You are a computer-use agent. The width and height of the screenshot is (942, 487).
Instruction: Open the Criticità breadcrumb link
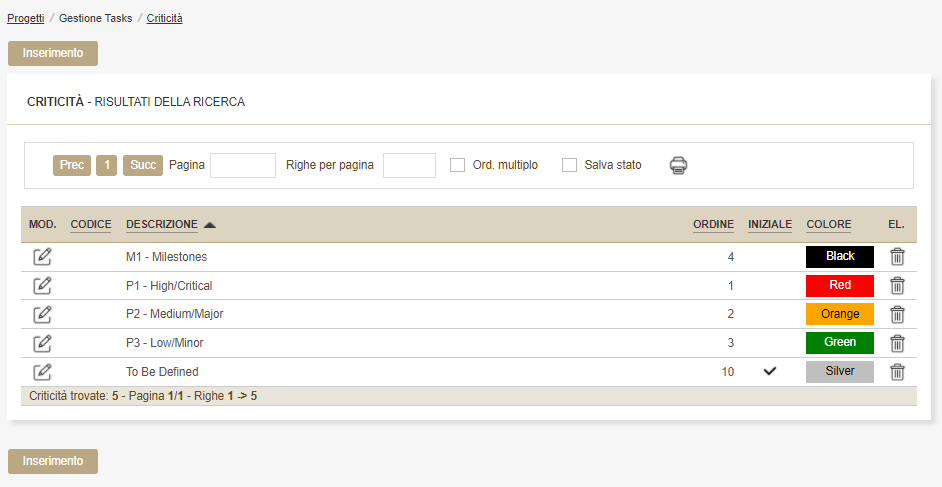coord(164,18)
